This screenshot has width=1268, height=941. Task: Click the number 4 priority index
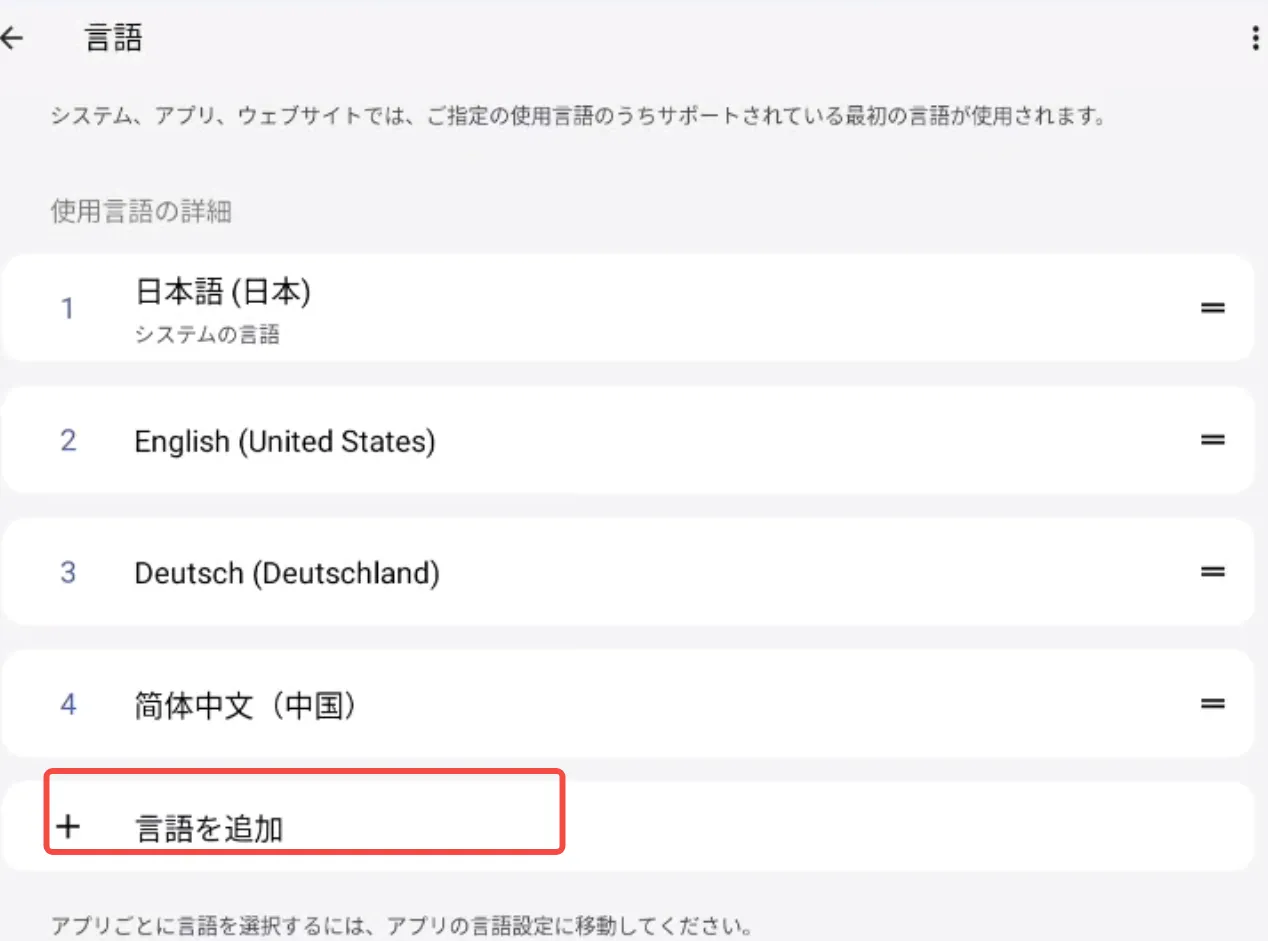(x=68, y=705)
